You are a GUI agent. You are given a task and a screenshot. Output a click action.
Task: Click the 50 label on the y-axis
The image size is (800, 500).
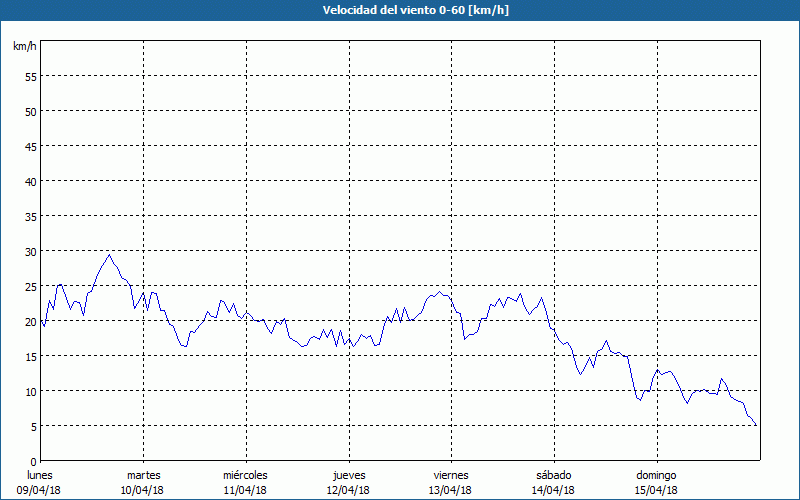click(x=30, y=111)
